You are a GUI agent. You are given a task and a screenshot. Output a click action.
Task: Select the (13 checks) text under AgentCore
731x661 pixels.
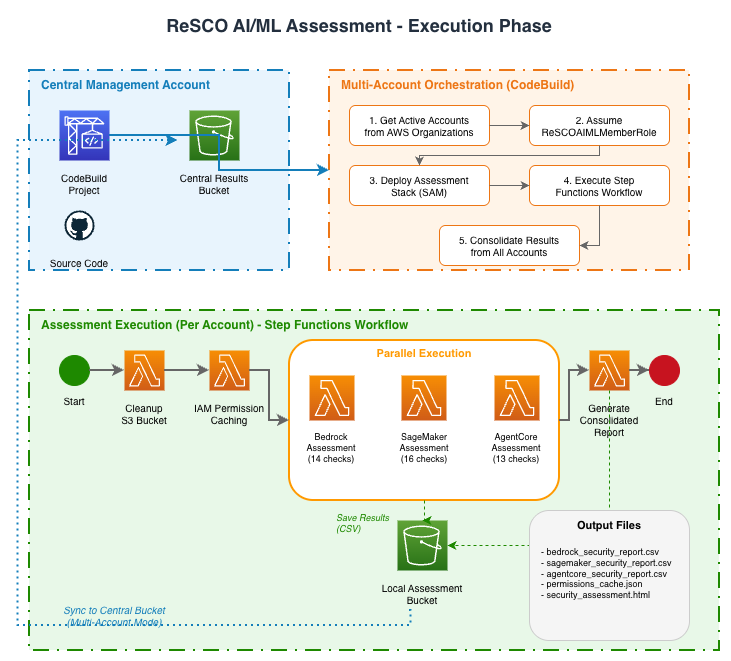pyautogui.click(x=516, y=459)
